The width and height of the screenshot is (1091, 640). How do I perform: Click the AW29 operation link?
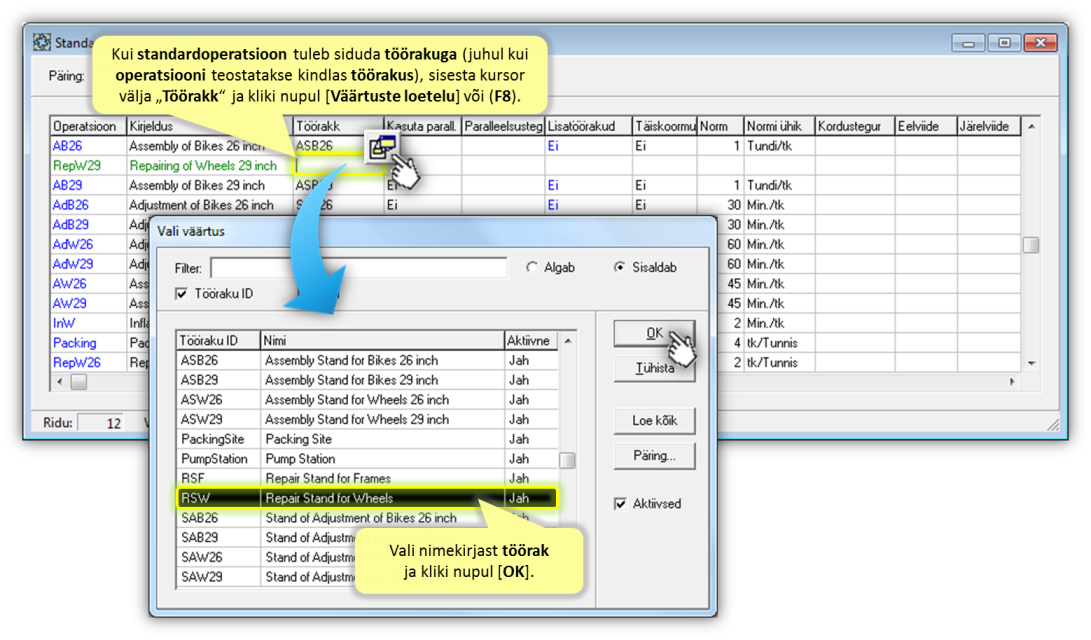(x=70, y=304)
